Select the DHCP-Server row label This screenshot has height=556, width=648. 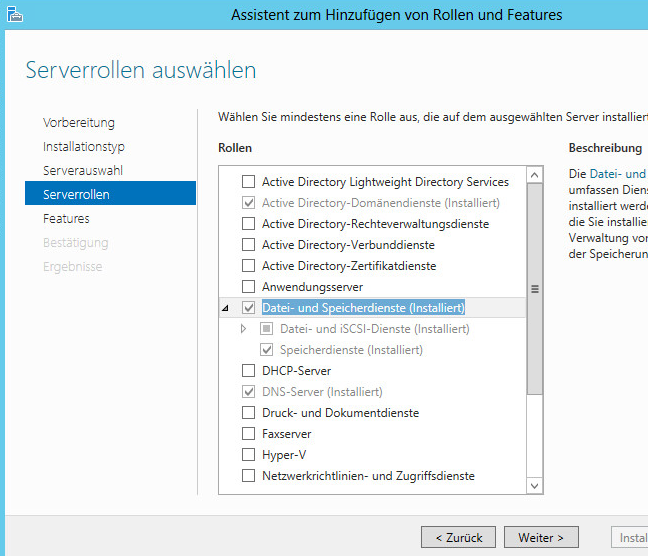296,370
